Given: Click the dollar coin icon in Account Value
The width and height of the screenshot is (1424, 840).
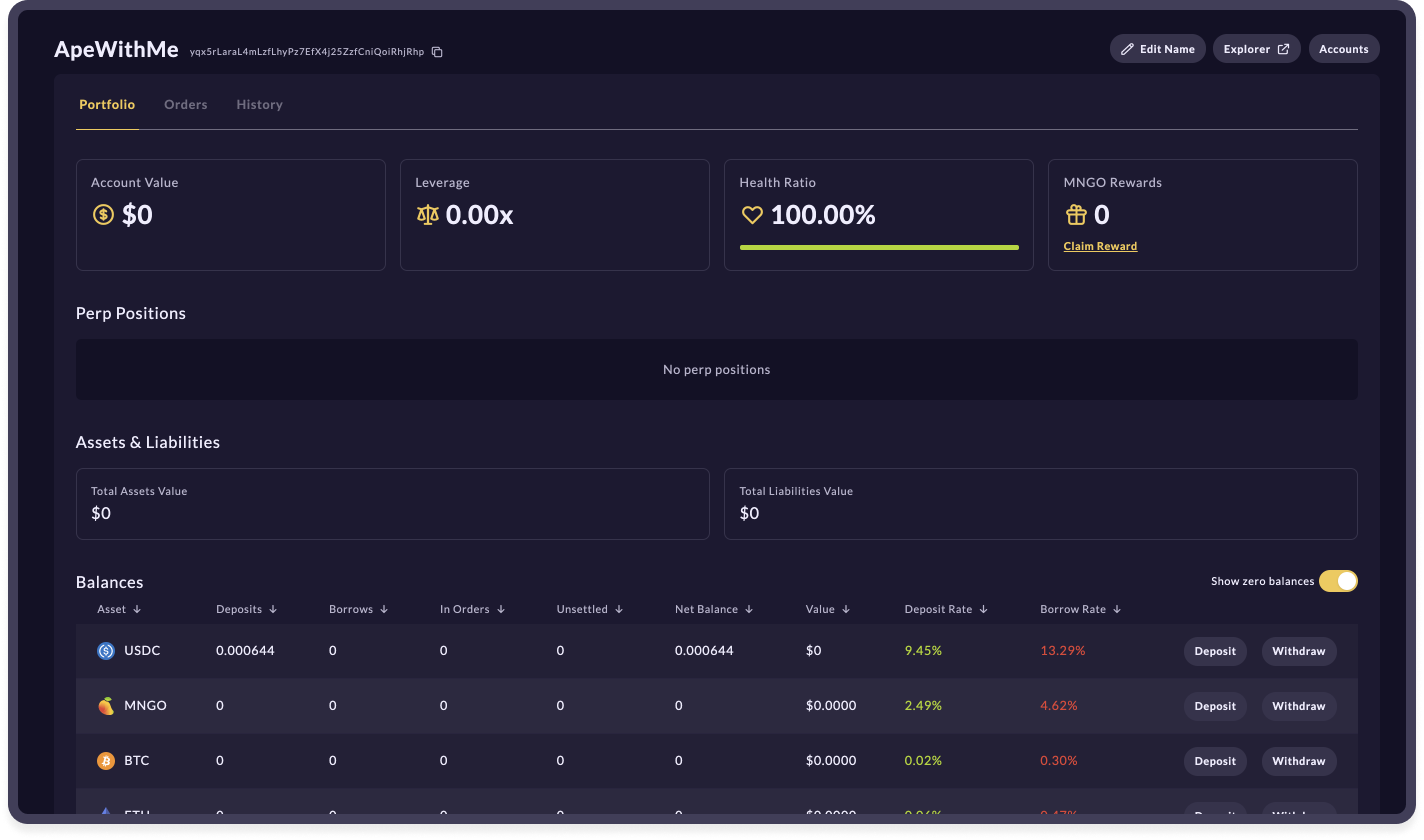Looking at the screenshot, I should pos(103,214).
